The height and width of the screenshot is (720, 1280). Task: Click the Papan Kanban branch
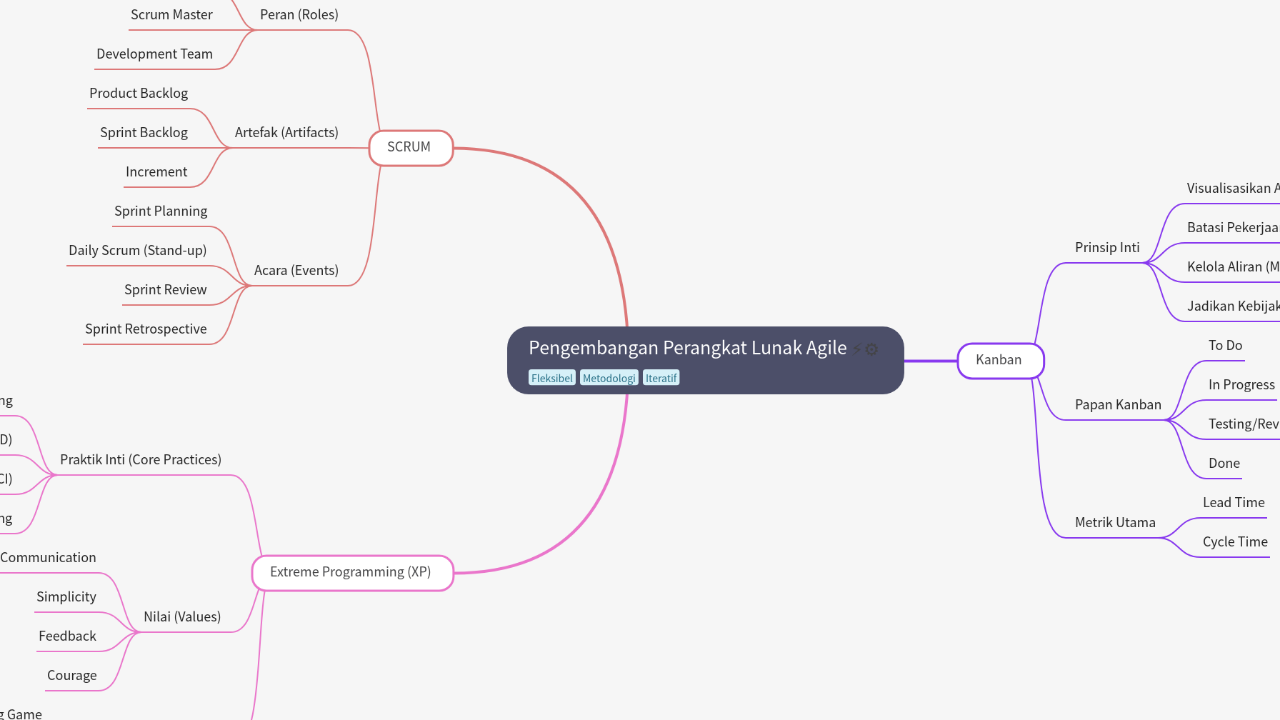coord(1118,404)
